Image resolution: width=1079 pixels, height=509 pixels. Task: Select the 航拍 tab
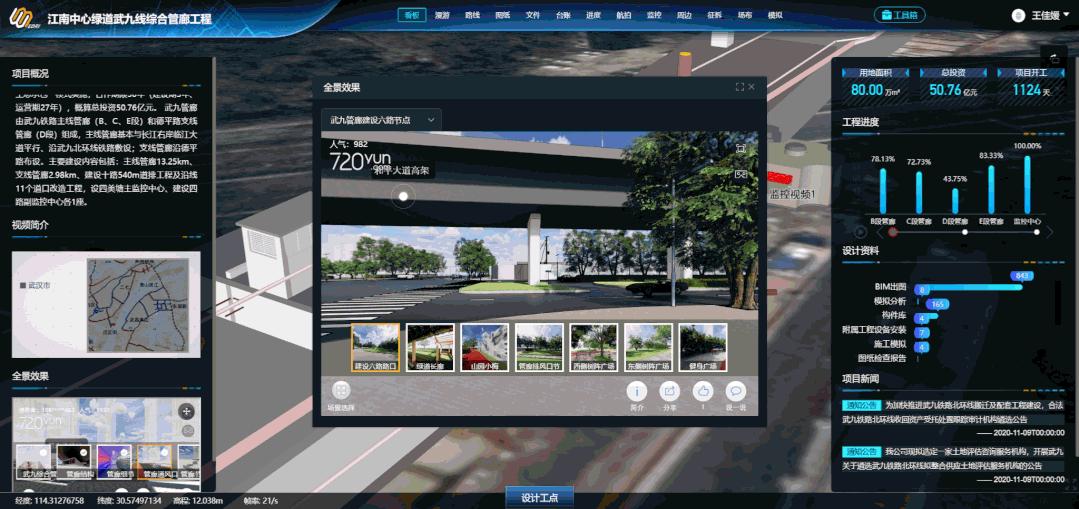(623, 15)
